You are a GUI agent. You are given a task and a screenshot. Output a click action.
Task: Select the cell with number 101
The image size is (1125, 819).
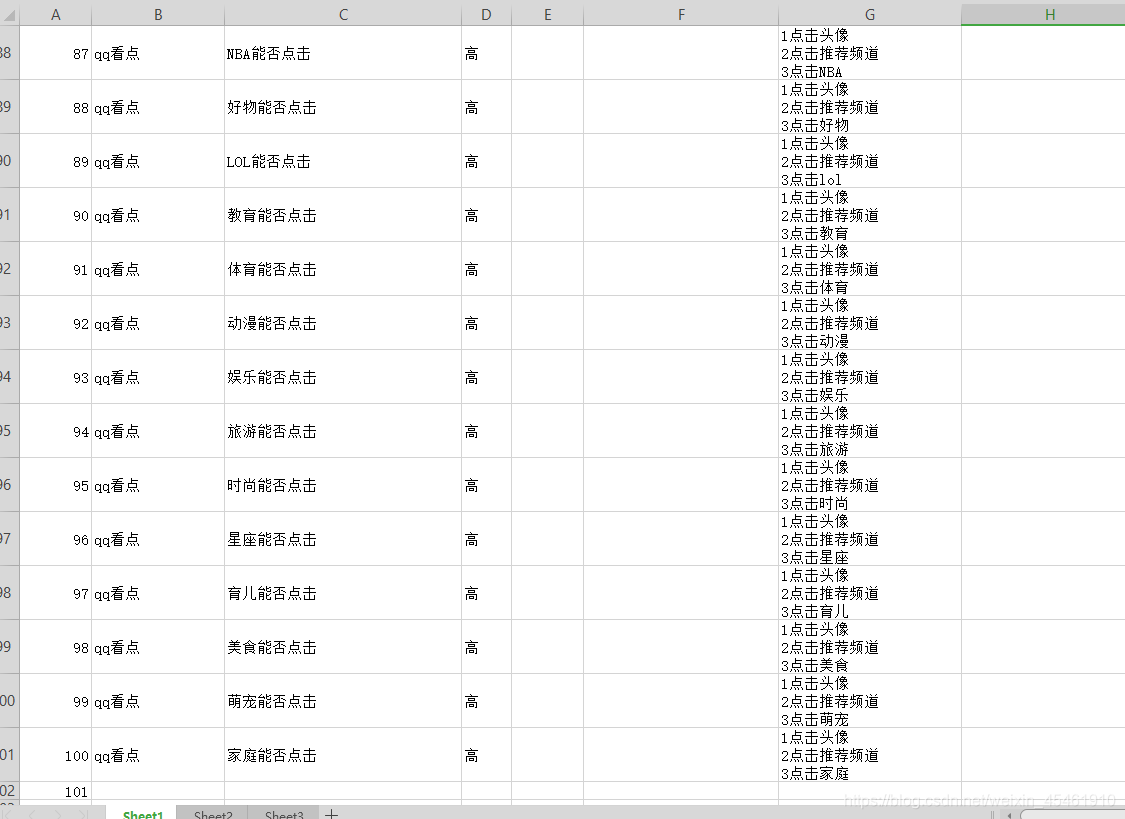55,792
